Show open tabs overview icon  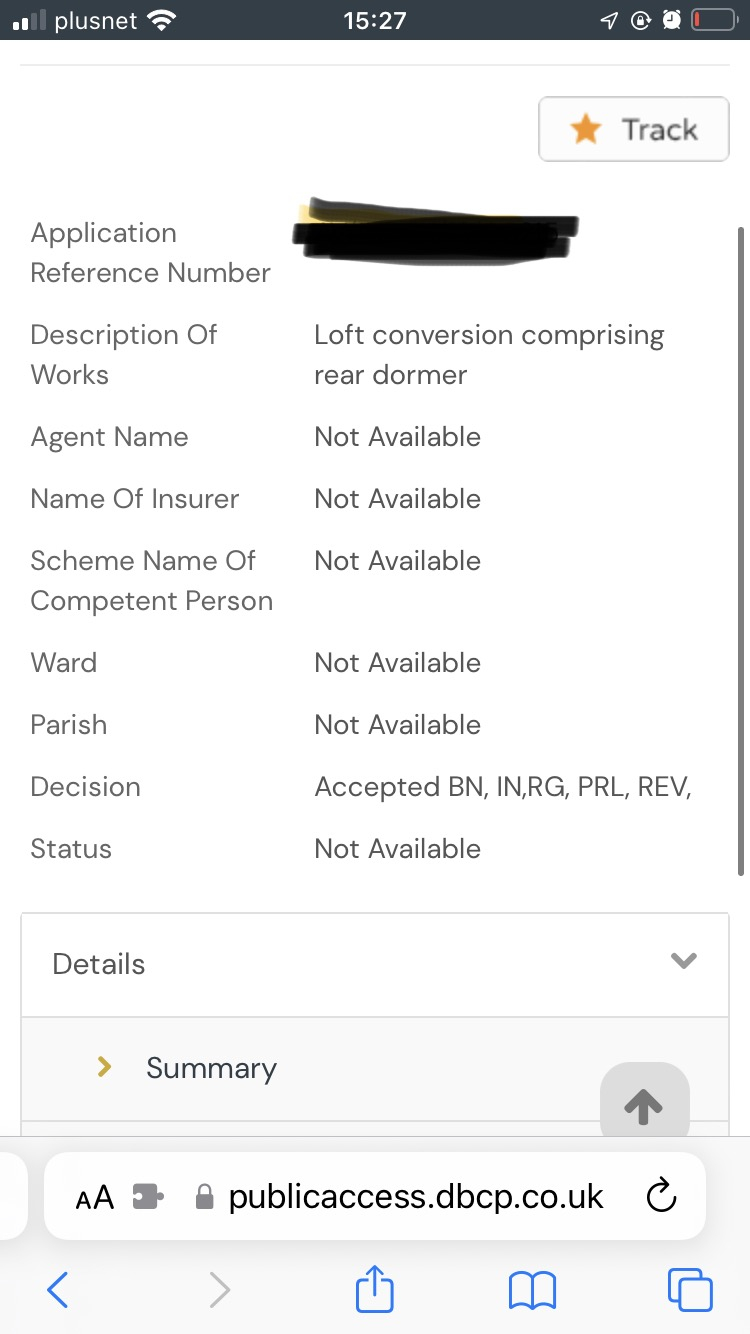690,1290
